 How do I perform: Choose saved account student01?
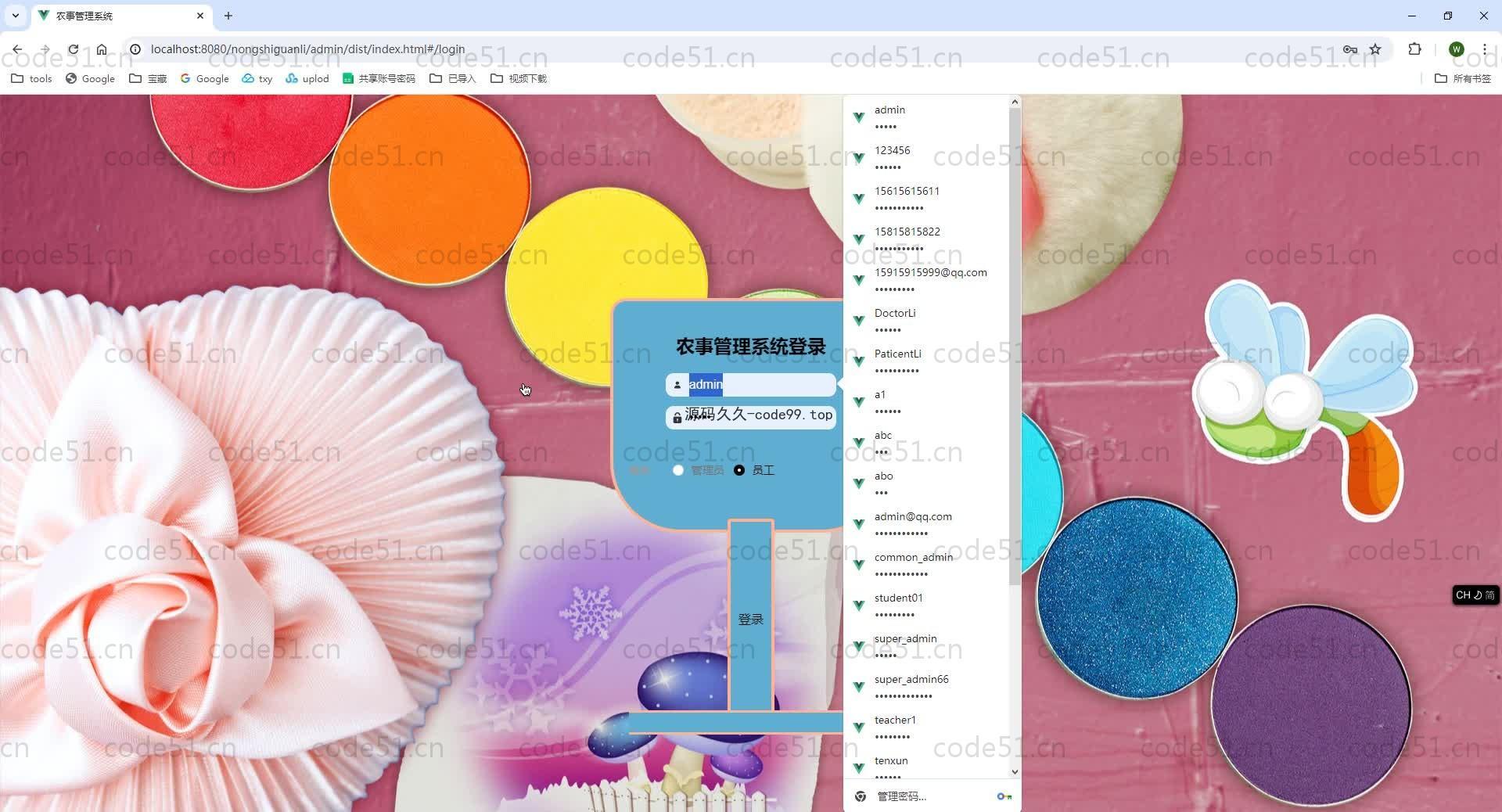926,605
